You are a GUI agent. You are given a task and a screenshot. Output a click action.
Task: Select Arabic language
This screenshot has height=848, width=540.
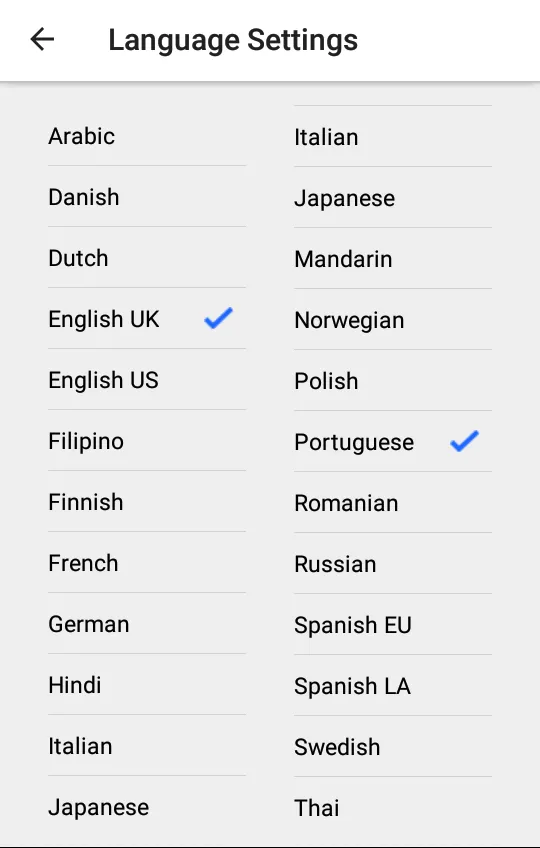[147, 136]
